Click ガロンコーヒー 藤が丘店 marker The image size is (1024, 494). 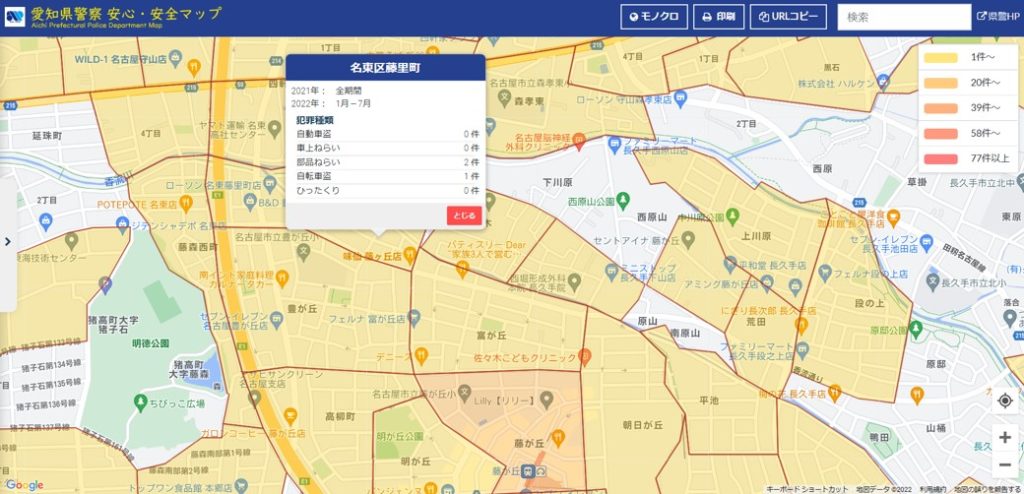291,416
